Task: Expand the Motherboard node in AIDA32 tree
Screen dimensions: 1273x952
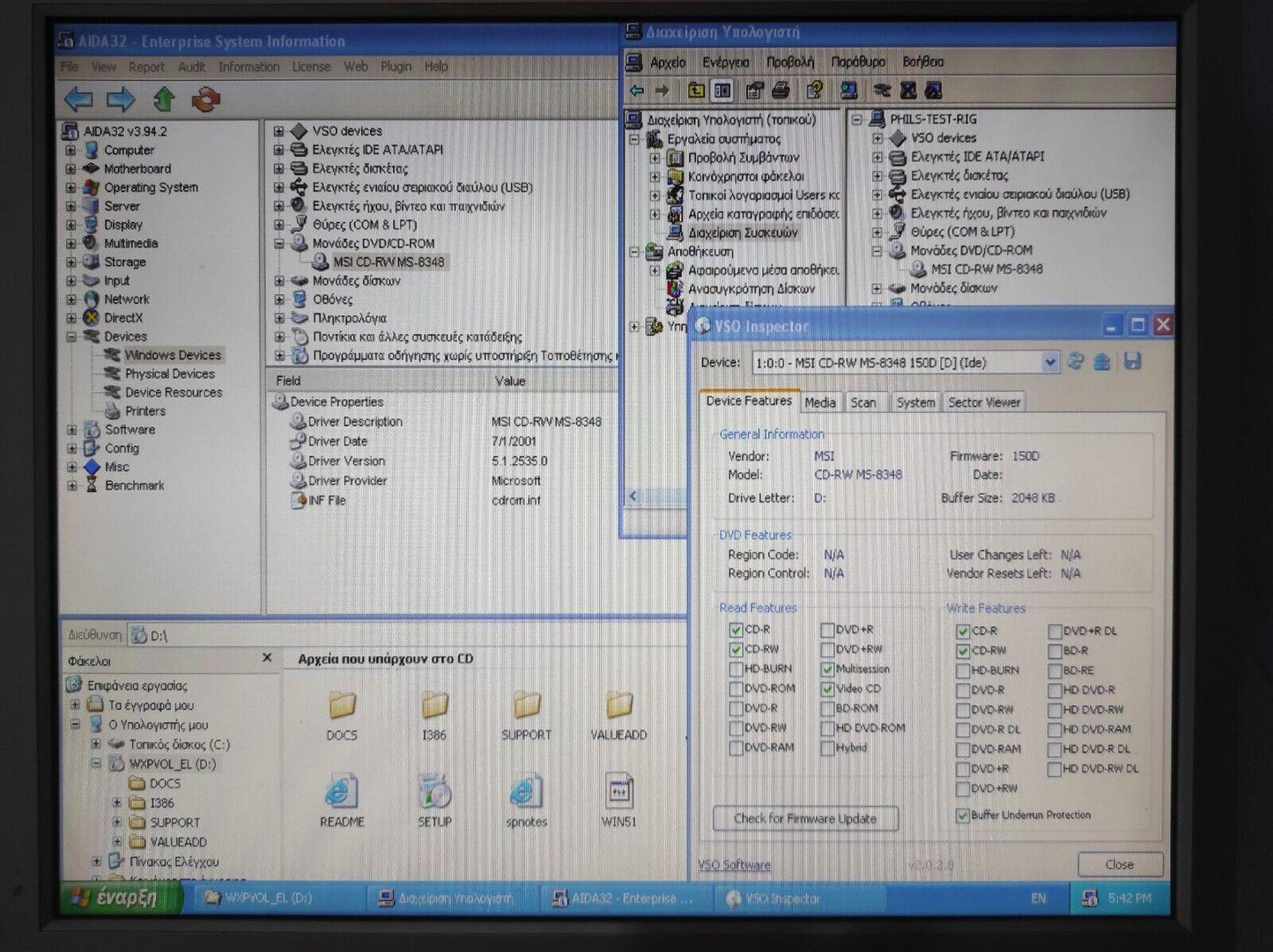Action: pyautogui.click(x=71, y=169)
